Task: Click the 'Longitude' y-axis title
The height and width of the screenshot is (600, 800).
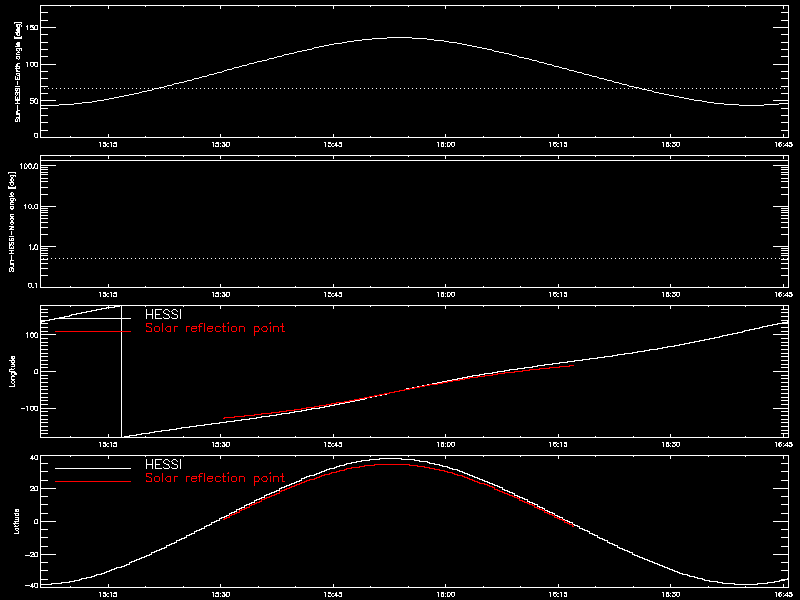Action: (x=13, y=371)
